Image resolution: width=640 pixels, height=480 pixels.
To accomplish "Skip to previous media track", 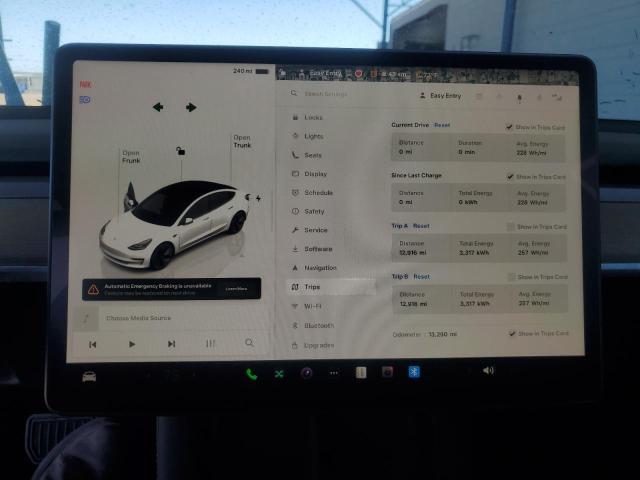I will (x=93, y=345).
